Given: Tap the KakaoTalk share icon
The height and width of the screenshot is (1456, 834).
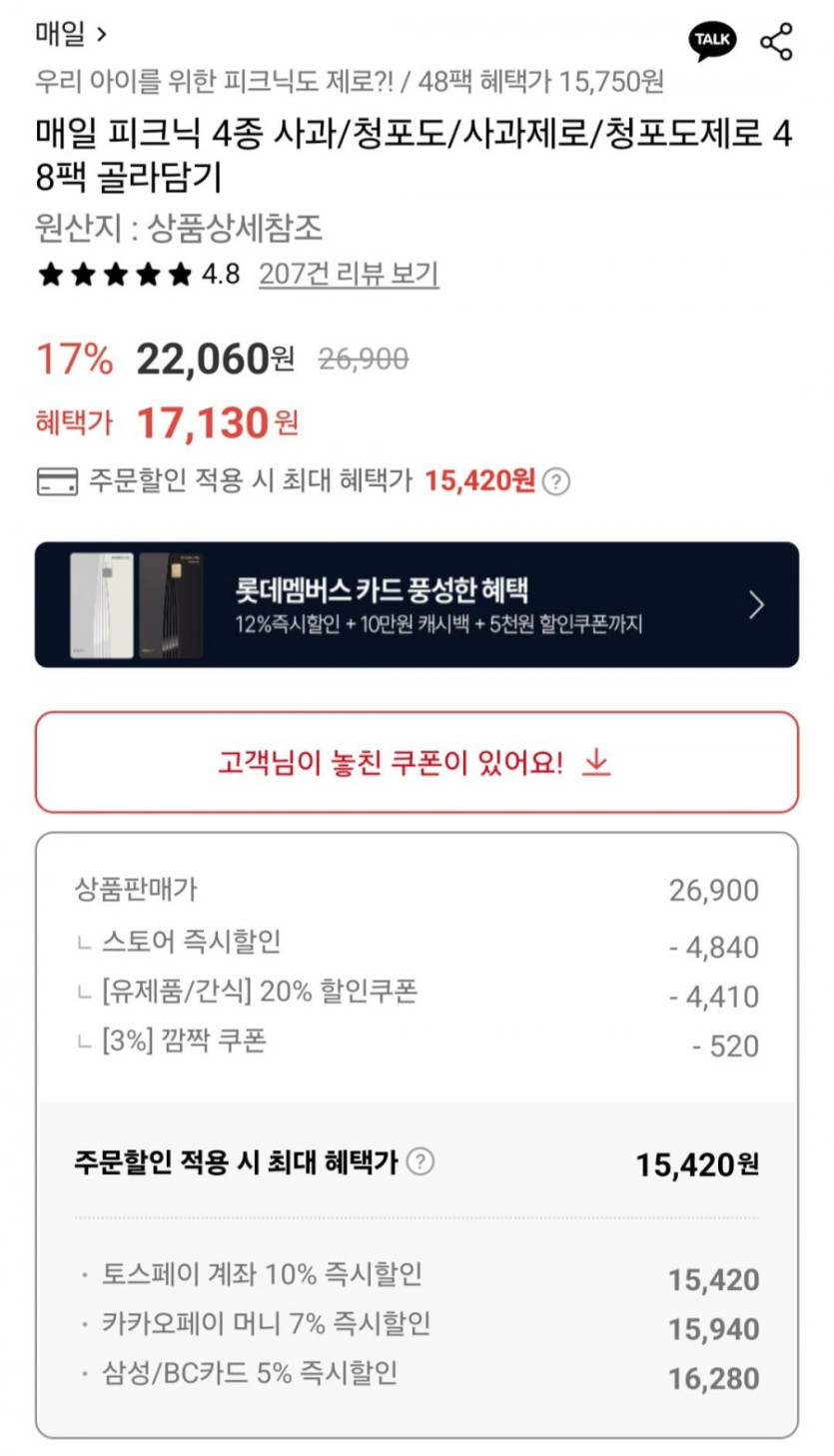Looking at the screenshot, I should 712,41.
